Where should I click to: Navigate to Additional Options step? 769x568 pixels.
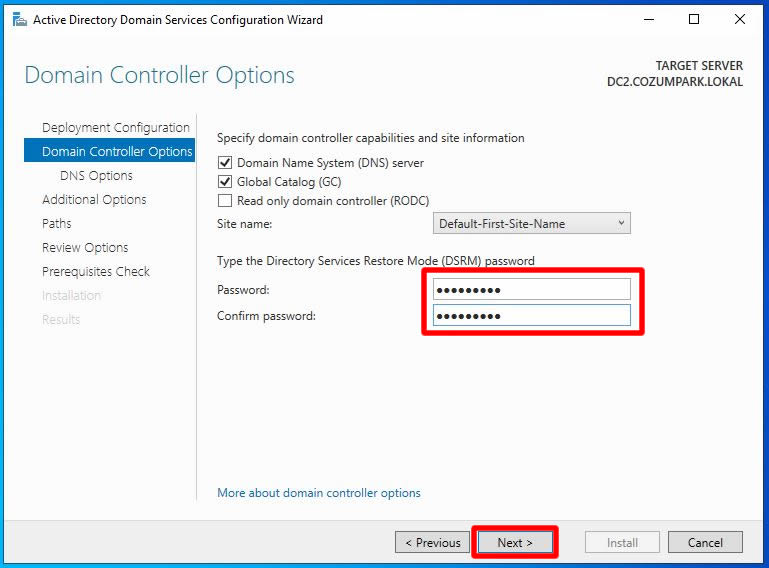[x=94, y=200]
